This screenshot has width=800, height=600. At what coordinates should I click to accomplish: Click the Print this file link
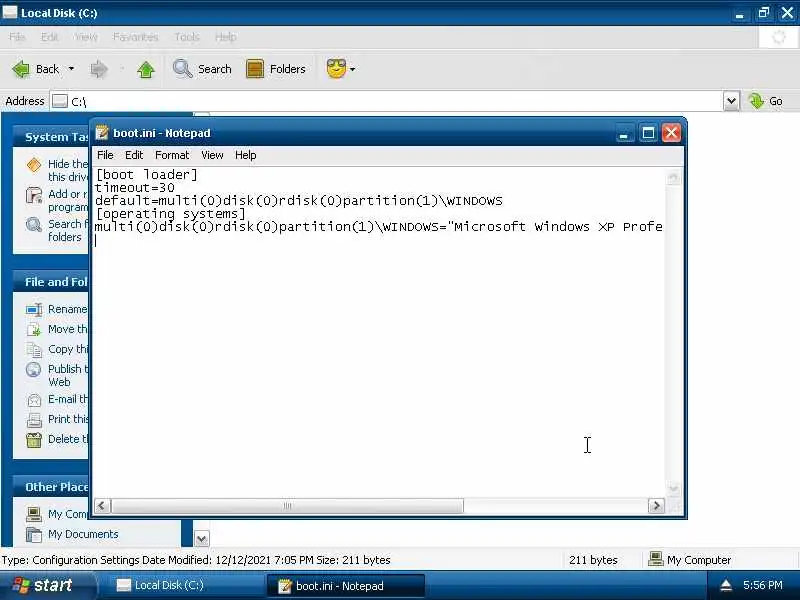(68, 419)
